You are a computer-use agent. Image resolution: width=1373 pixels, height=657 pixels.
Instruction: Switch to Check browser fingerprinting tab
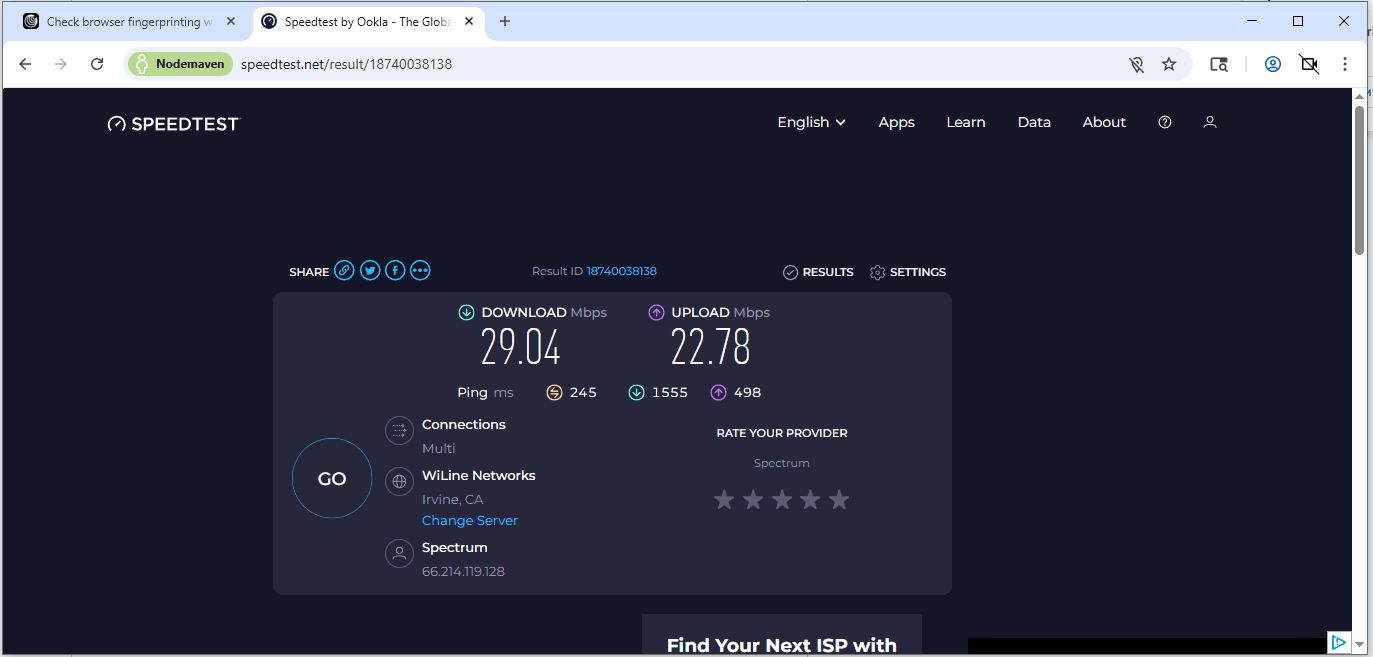[128, 21]
